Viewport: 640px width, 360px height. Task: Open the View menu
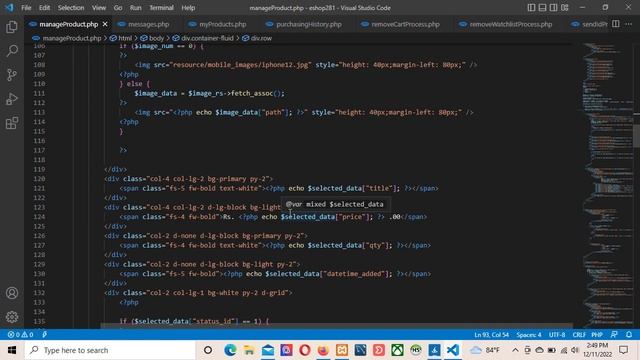pos(99,8)
